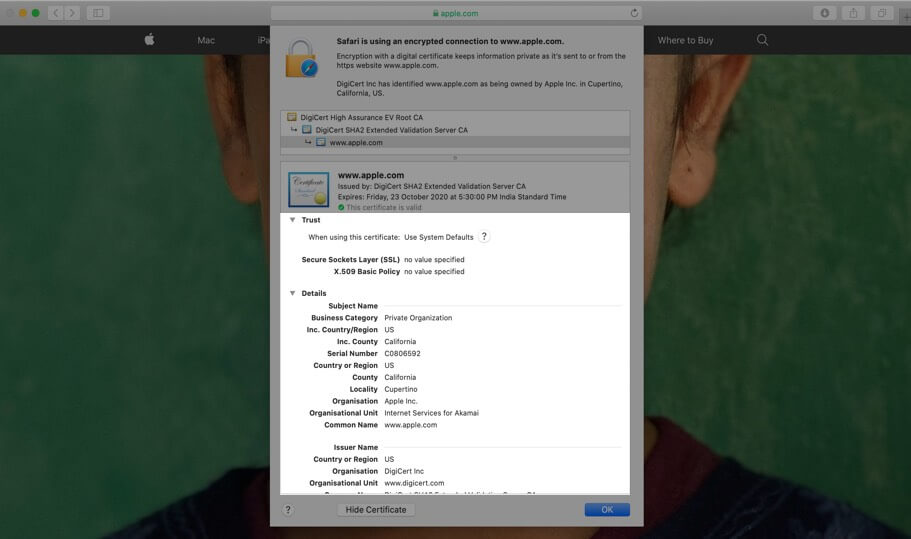This screenshot has width=911, height=539.
Task: Click the reload page icon in address bar
Action: [634, 13]
